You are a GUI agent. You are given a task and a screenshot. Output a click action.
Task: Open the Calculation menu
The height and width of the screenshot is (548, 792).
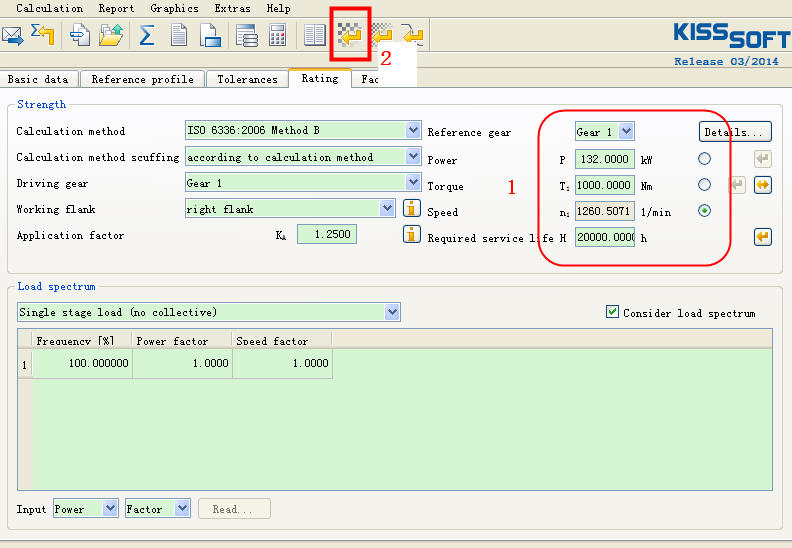[50, 8]
